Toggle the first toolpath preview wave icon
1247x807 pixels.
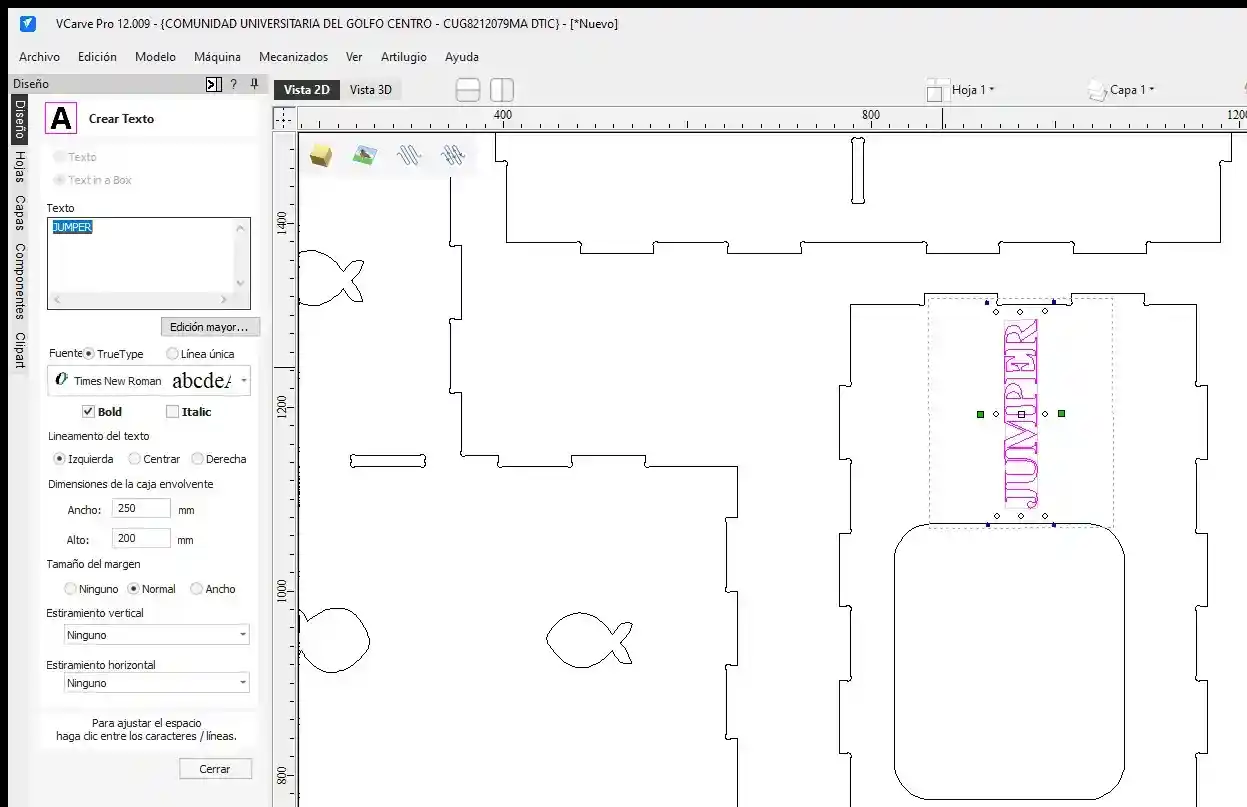[x=409, y=155]
